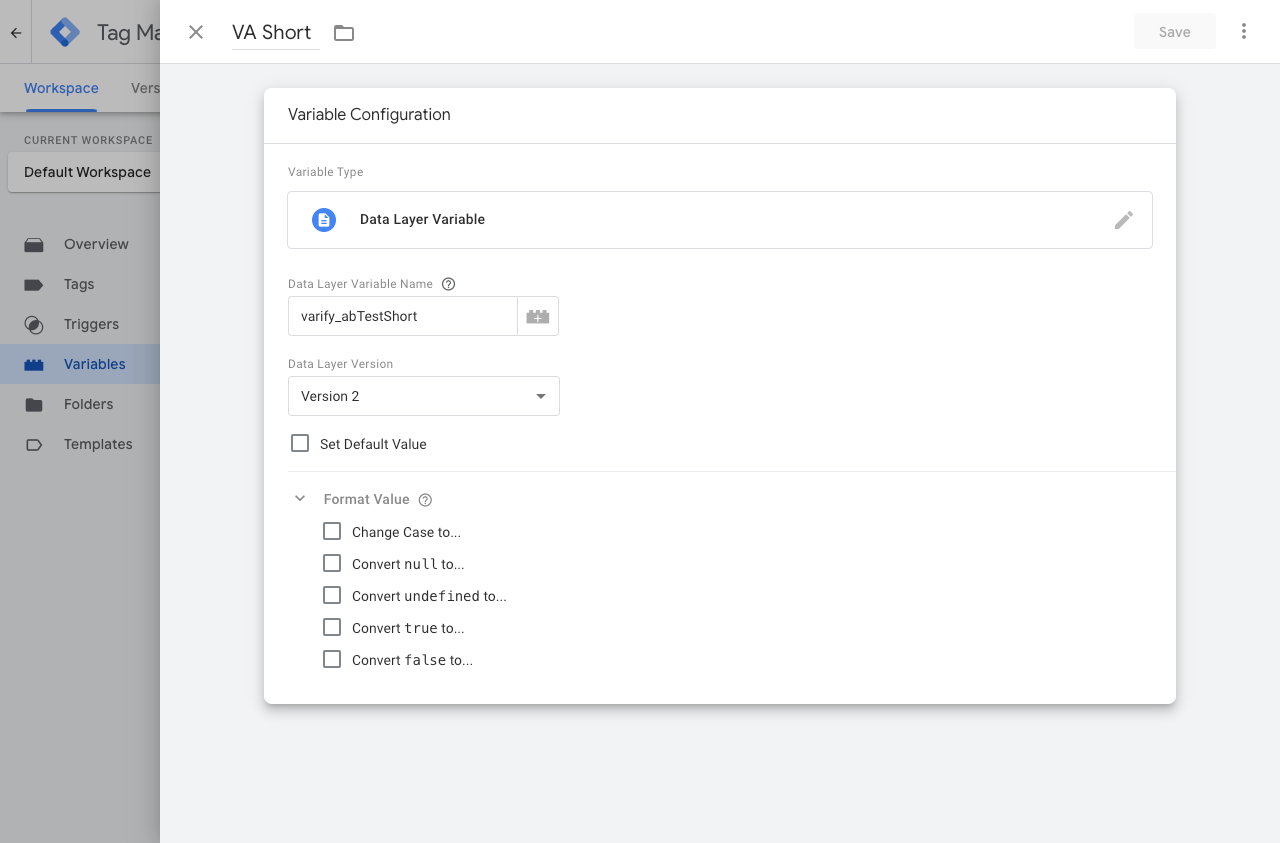Open help for Format Value
The image size is (1280, 843).
click(x=425, y=500)
